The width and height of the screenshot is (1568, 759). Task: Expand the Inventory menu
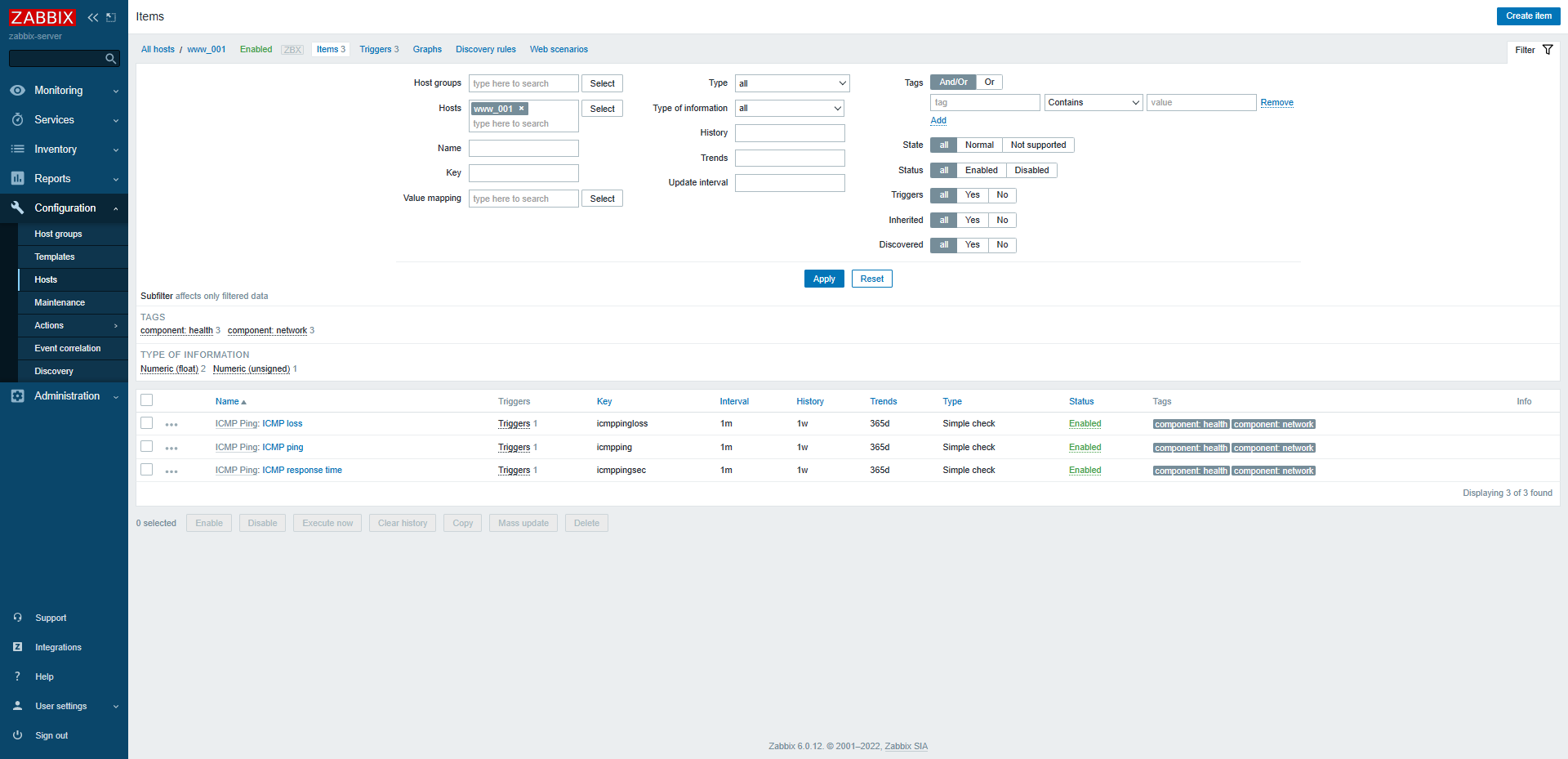point(116,150)
